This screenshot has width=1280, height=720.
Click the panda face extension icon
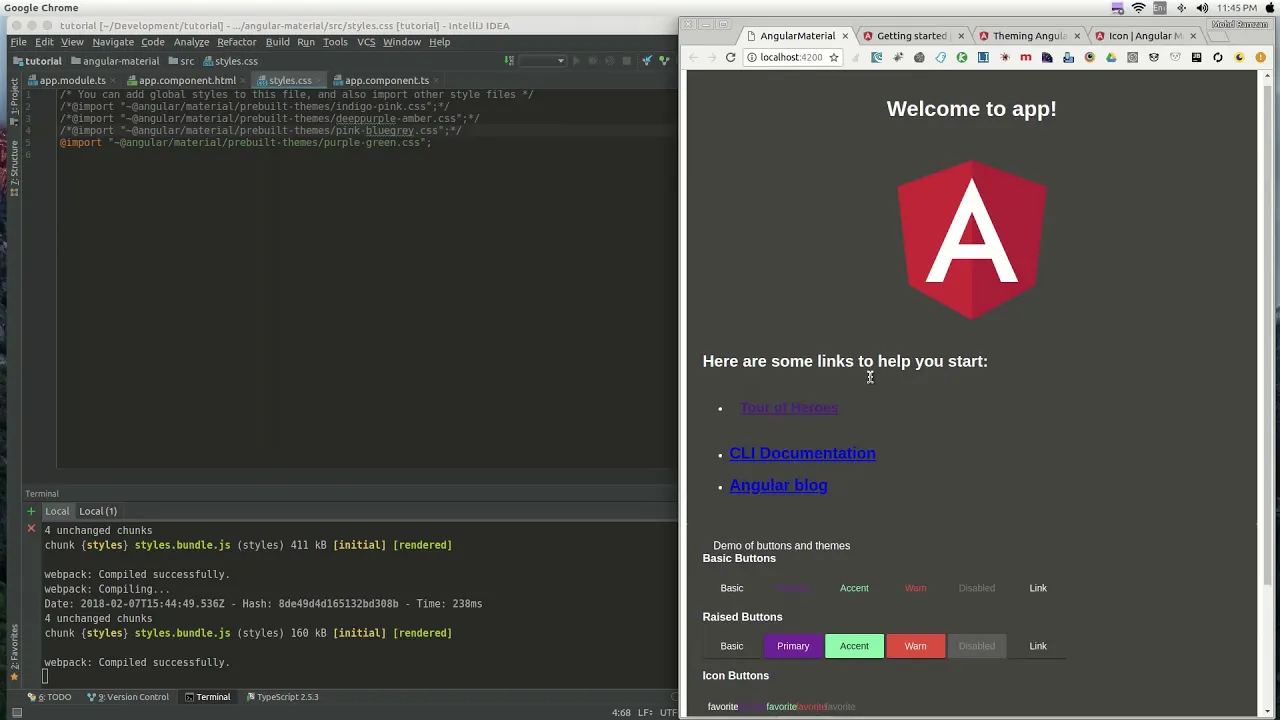1154,57
